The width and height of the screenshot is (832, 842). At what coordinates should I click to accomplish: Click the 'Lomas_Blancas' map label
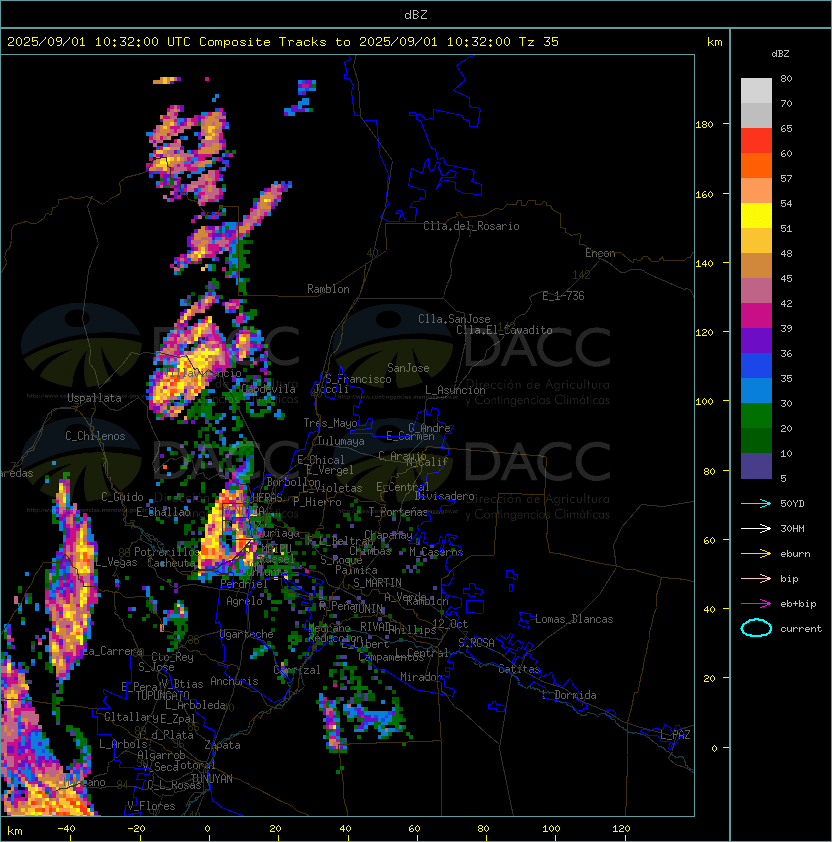[x=574, y=619]
